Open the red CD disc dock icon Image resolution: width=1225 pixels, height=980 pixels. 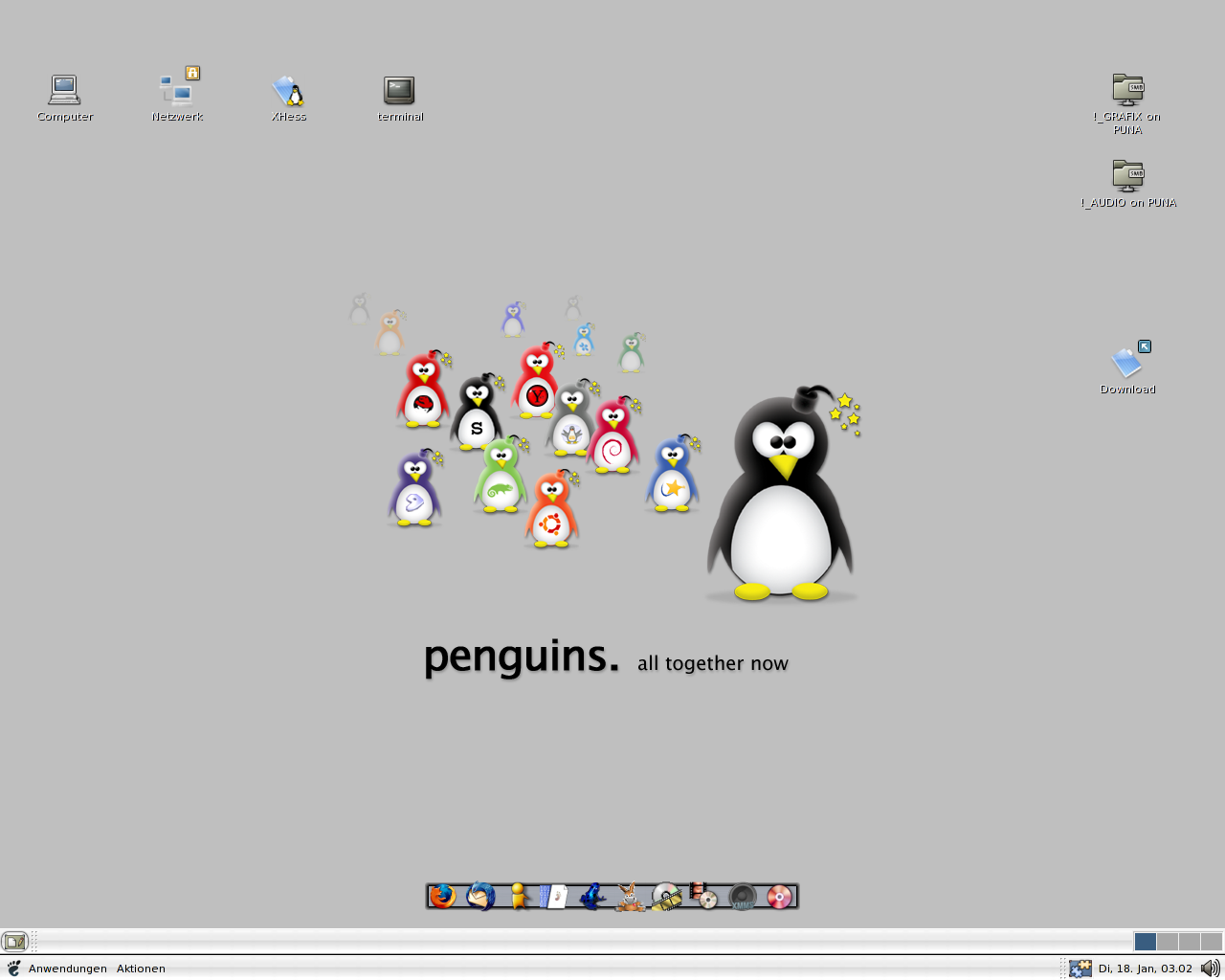(780, 897)
